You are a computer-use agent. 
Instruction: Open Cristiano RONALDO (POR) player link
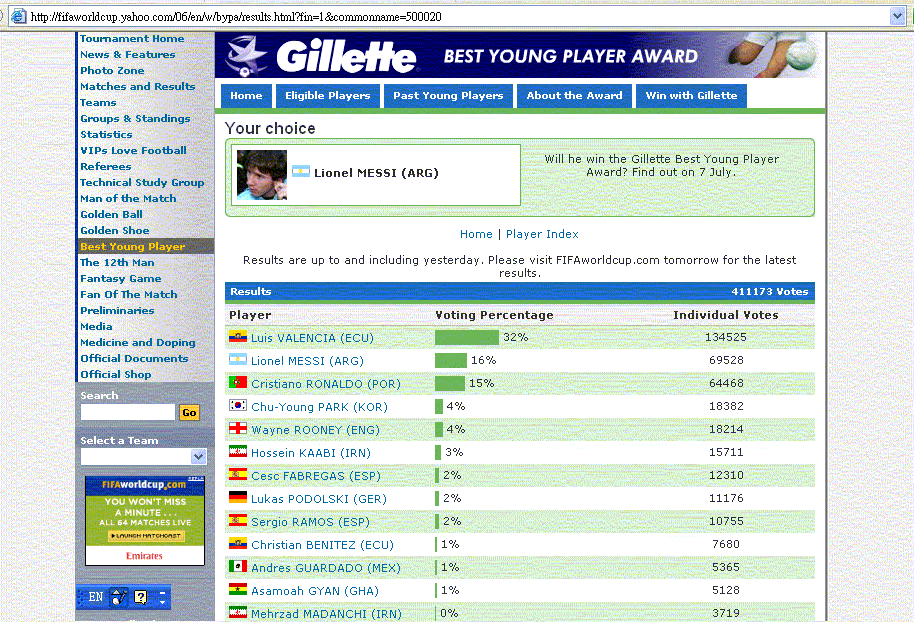click(x=326, y=384)
